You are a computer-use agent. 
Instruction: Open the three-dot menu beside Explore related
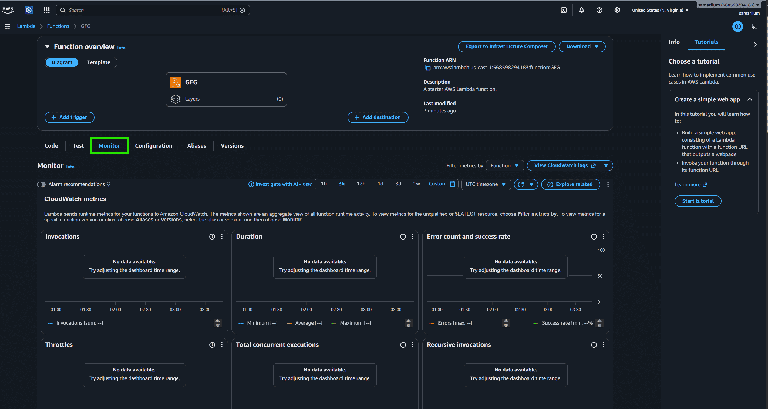coord(608,185)
